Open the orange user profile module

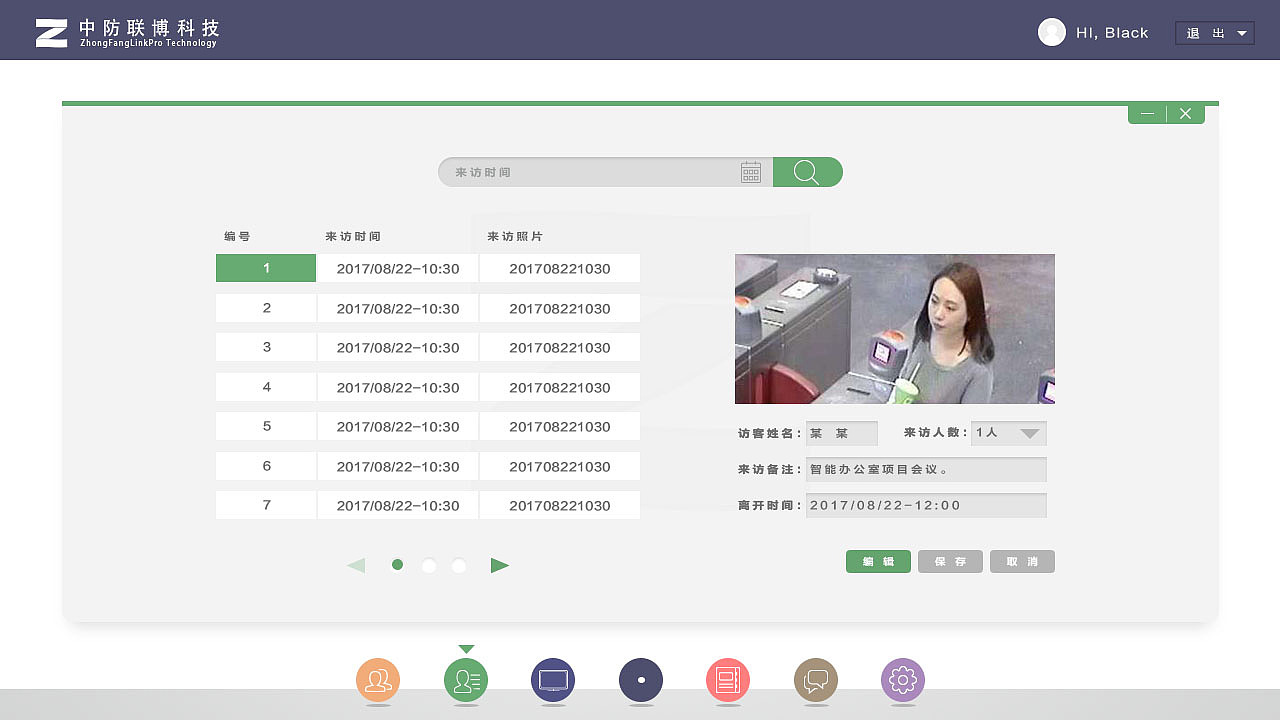coord(378,681)
